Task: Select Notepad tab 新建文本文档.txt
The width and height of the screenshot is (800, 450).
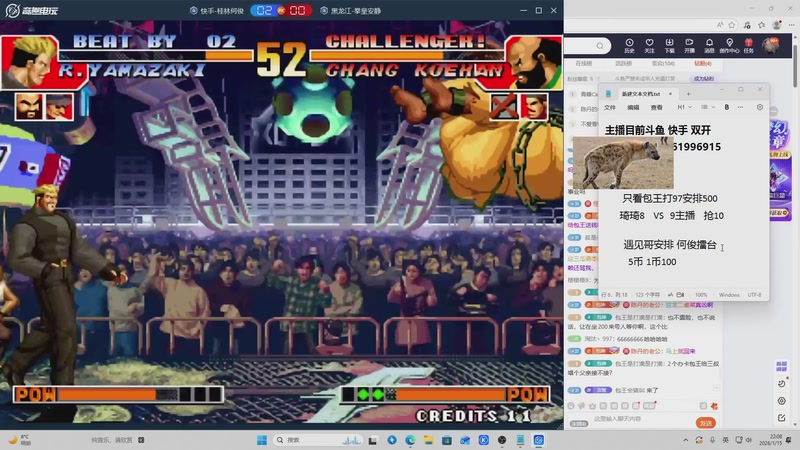Action: (x=640, y=94)
